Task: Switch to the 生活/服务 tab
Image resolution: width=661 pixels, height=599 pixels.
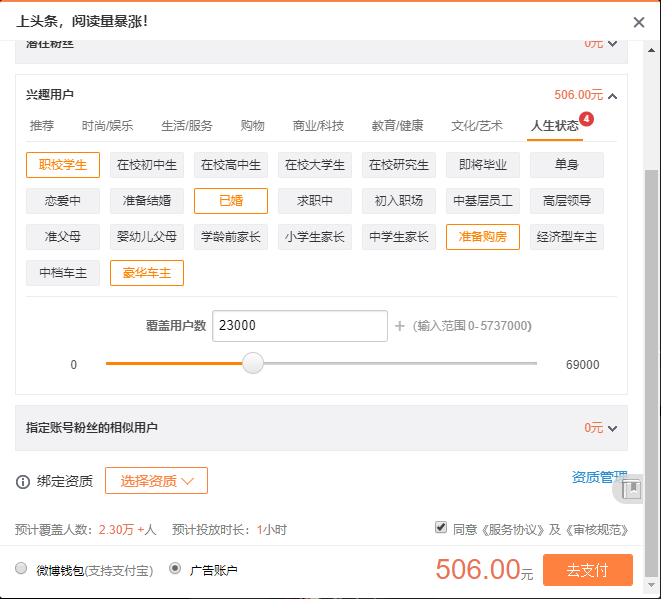Action: point(187,126)
